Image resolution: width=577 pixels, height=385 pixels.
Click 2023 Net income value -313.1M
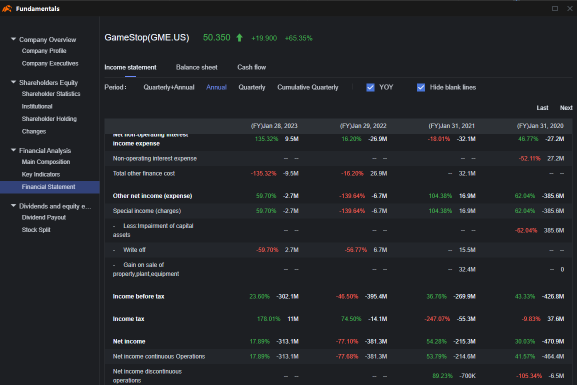pyautogui.click(x=287, y=342)
